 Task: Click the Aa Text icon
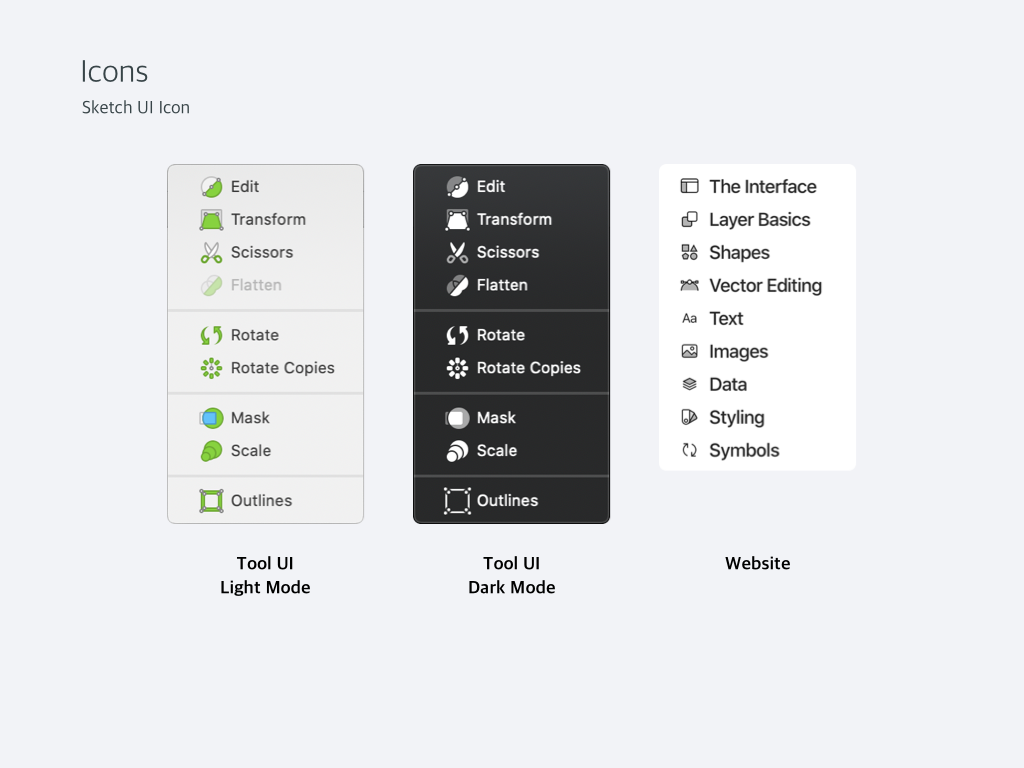click(689, 319)
